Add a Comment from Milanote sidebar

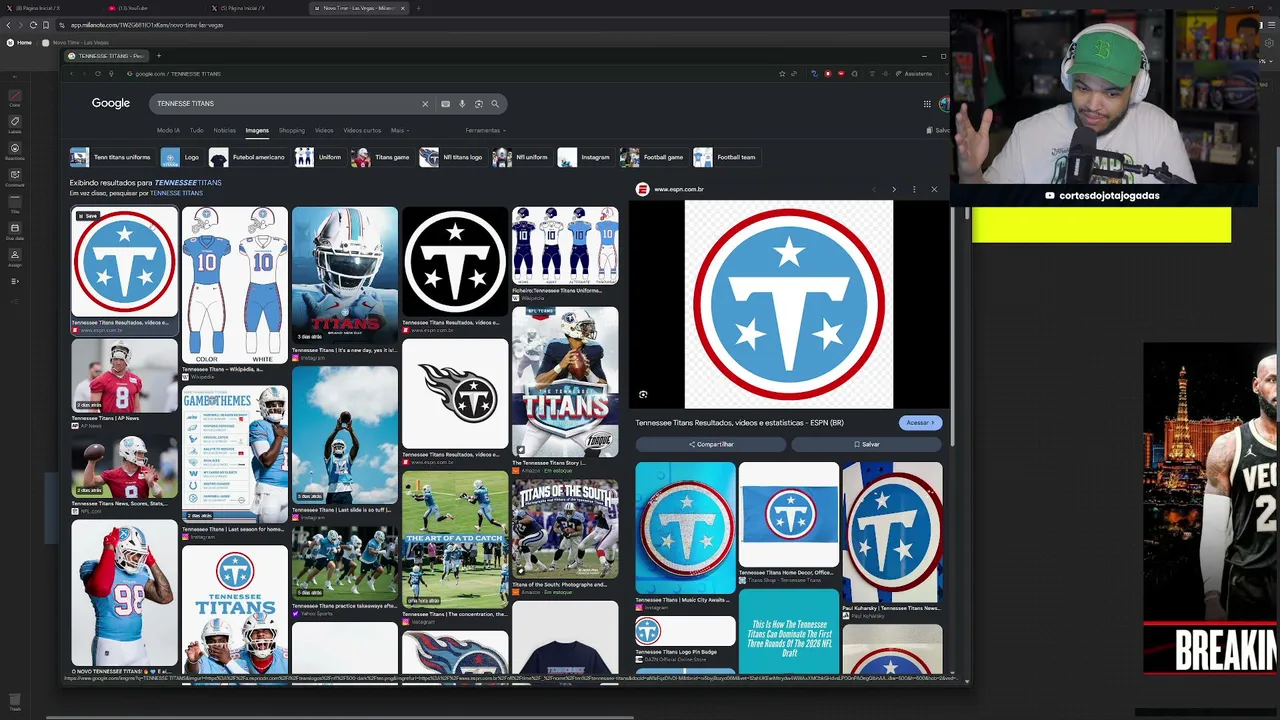14,178
